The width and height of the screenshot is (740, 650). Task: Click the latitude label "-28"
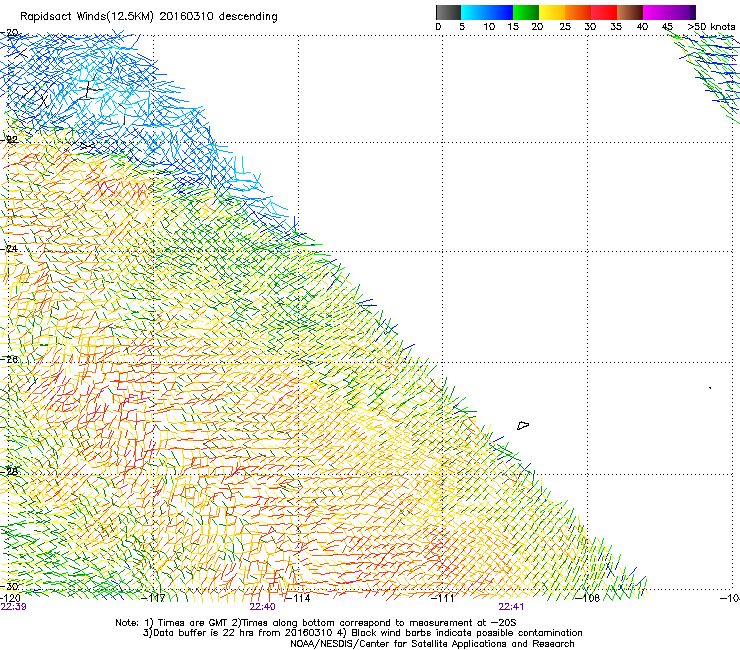point(9,471)
